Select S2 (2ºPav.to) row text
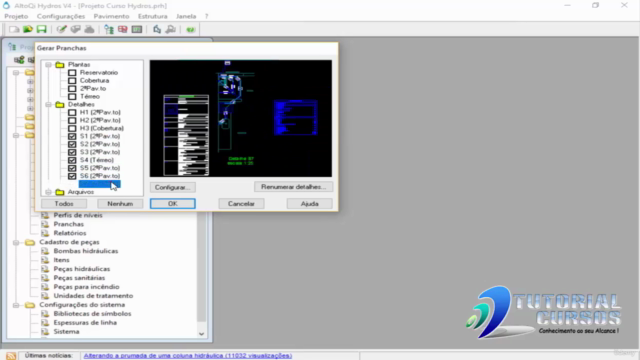Screen dimensions: 640x360 (100, 144)
